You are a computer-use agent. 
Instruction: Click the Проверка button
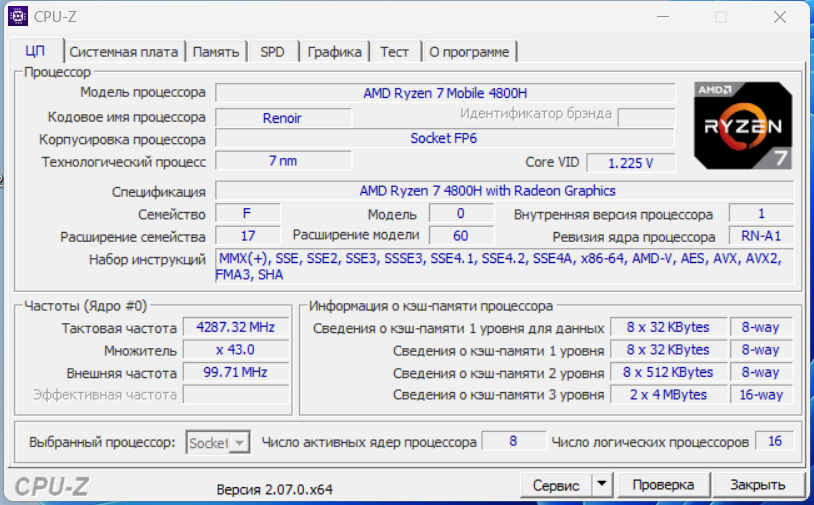(663, 485)
